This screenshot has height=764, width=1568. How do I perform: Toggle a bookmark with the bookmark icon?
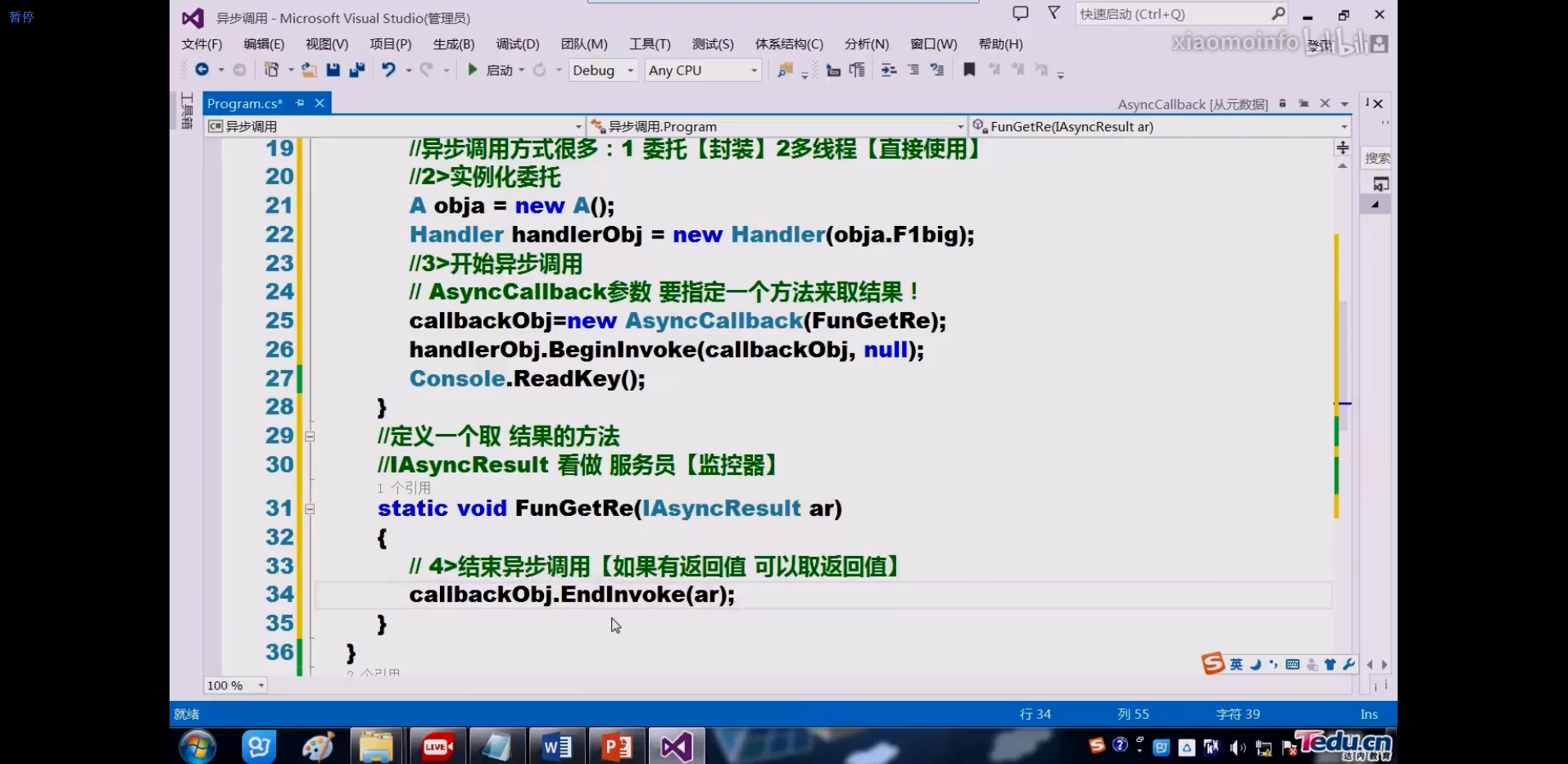[x=969, y=70]
